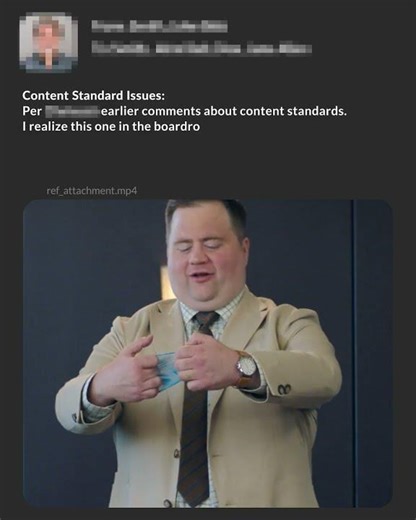Image resolution: width=416 pixels, height=520 pixels.
Task: Click the blurred sender name
Action: click(160, 26)
